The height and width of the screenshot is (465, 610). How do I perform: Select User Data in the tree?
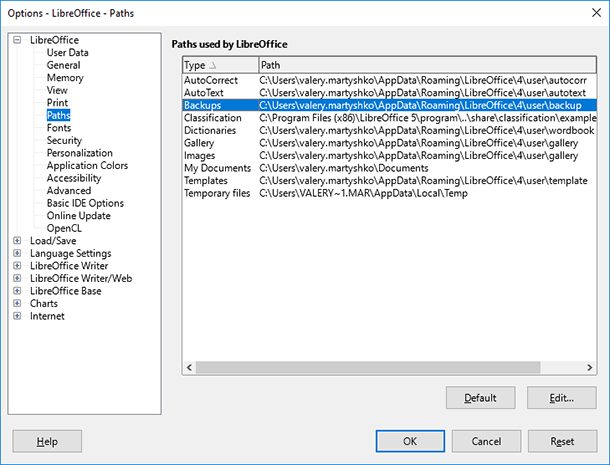(x=68, y=53)
